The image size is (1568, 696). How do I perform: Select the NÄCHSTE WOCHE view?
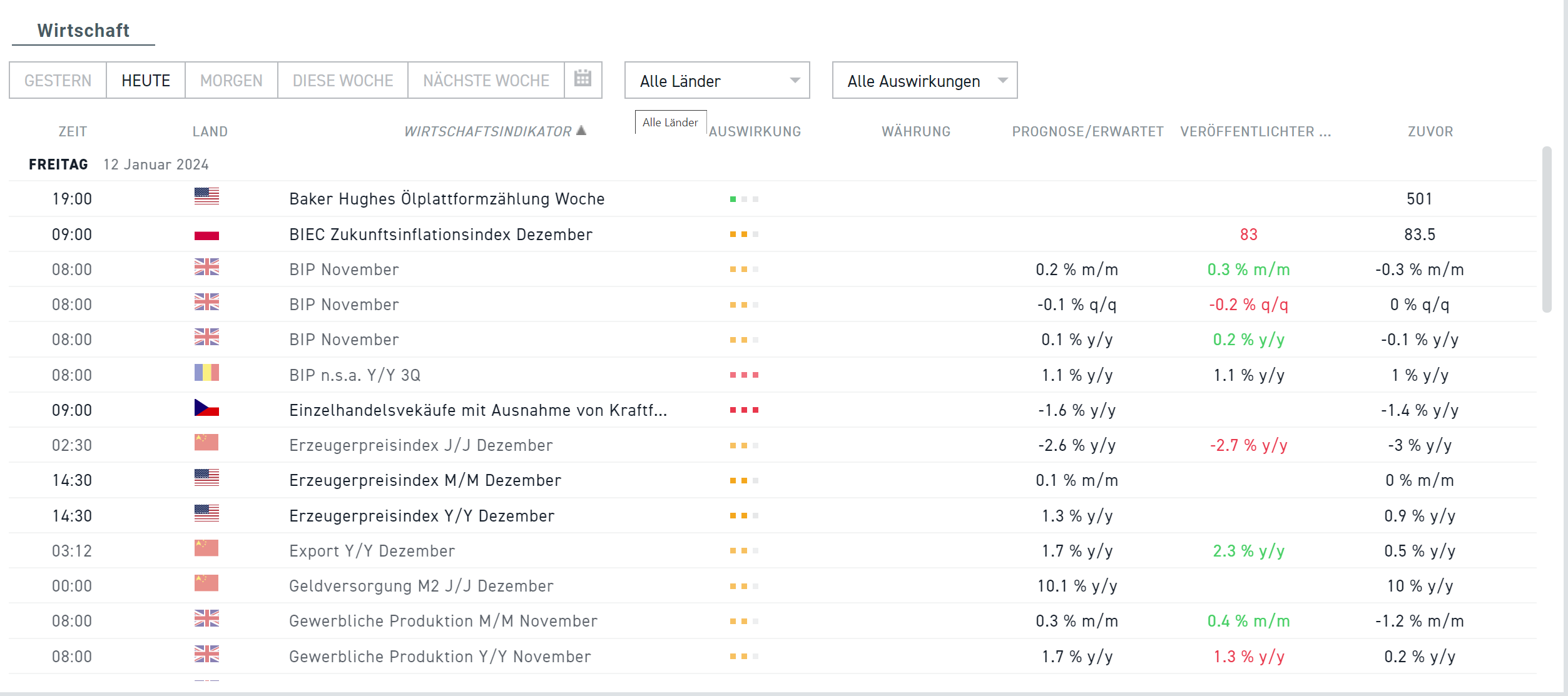tap(486, 80)
